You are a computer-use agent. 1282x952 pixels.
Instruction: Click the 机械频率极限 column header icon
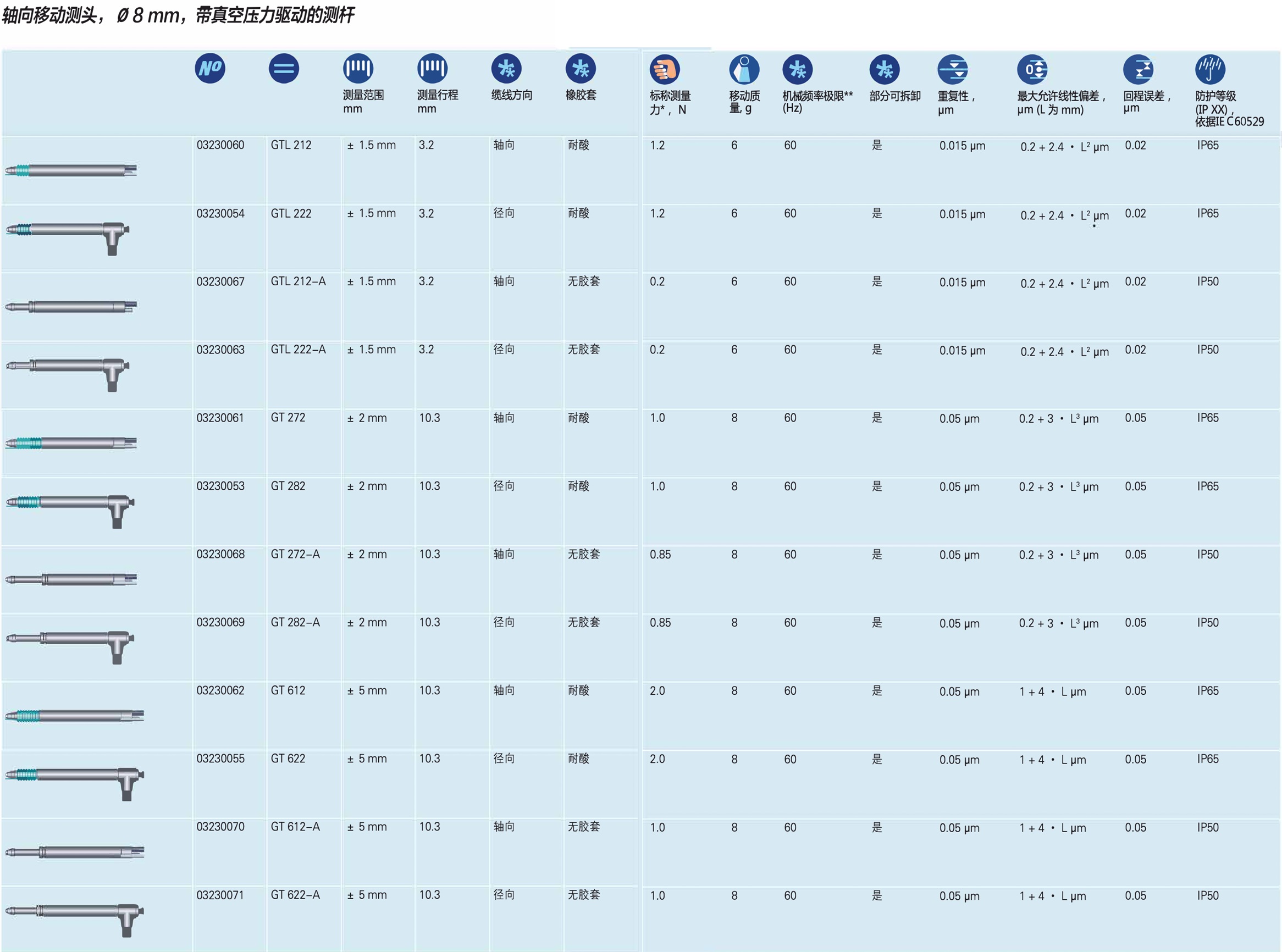point(797,70)
